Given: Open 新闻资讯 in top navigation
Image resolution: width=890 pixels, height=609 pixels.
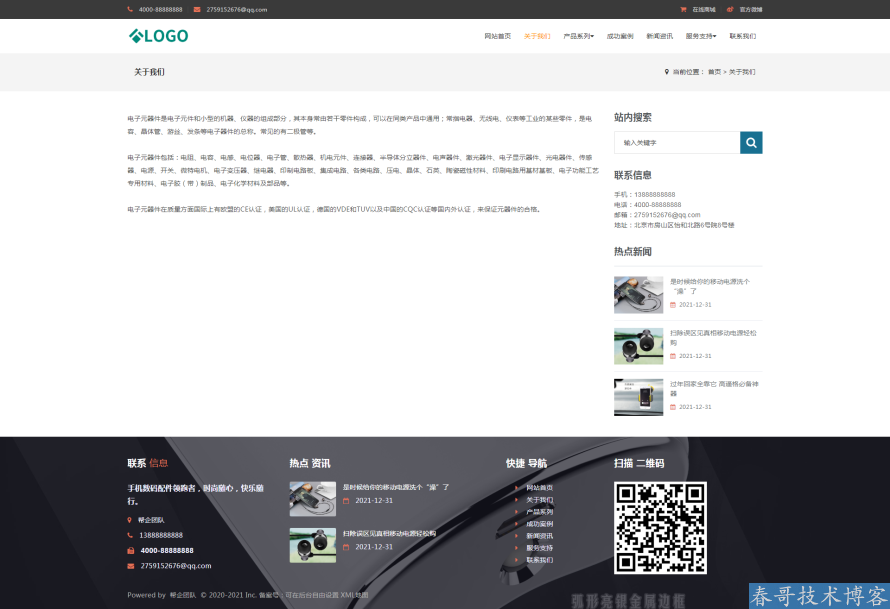Looking at the screenshot, I should point(660,36).
